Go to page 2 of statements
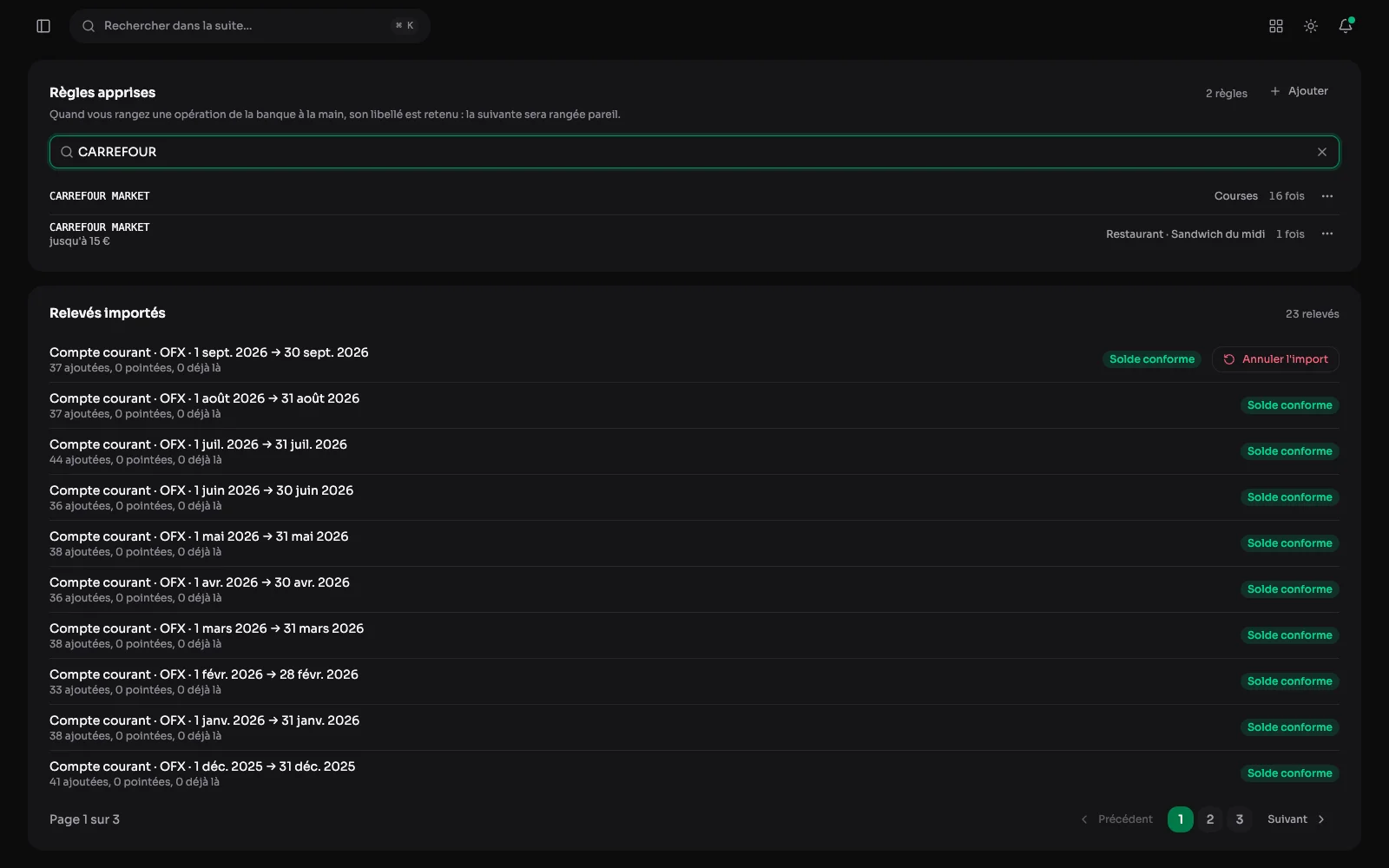The image size is (1389, 868). click(x=1210, y=819)
